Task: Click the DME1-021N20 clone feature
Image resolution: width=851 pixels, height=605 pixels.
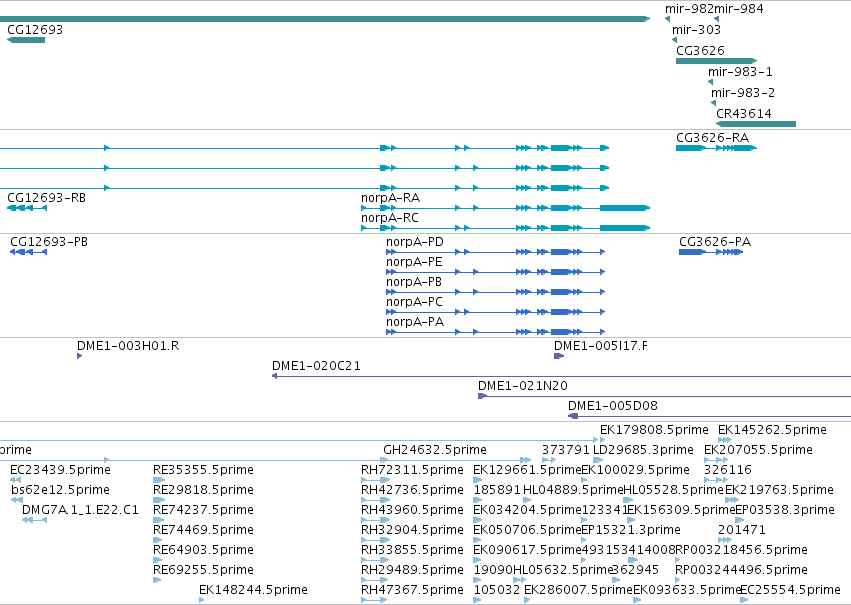Action: point(664,397)
